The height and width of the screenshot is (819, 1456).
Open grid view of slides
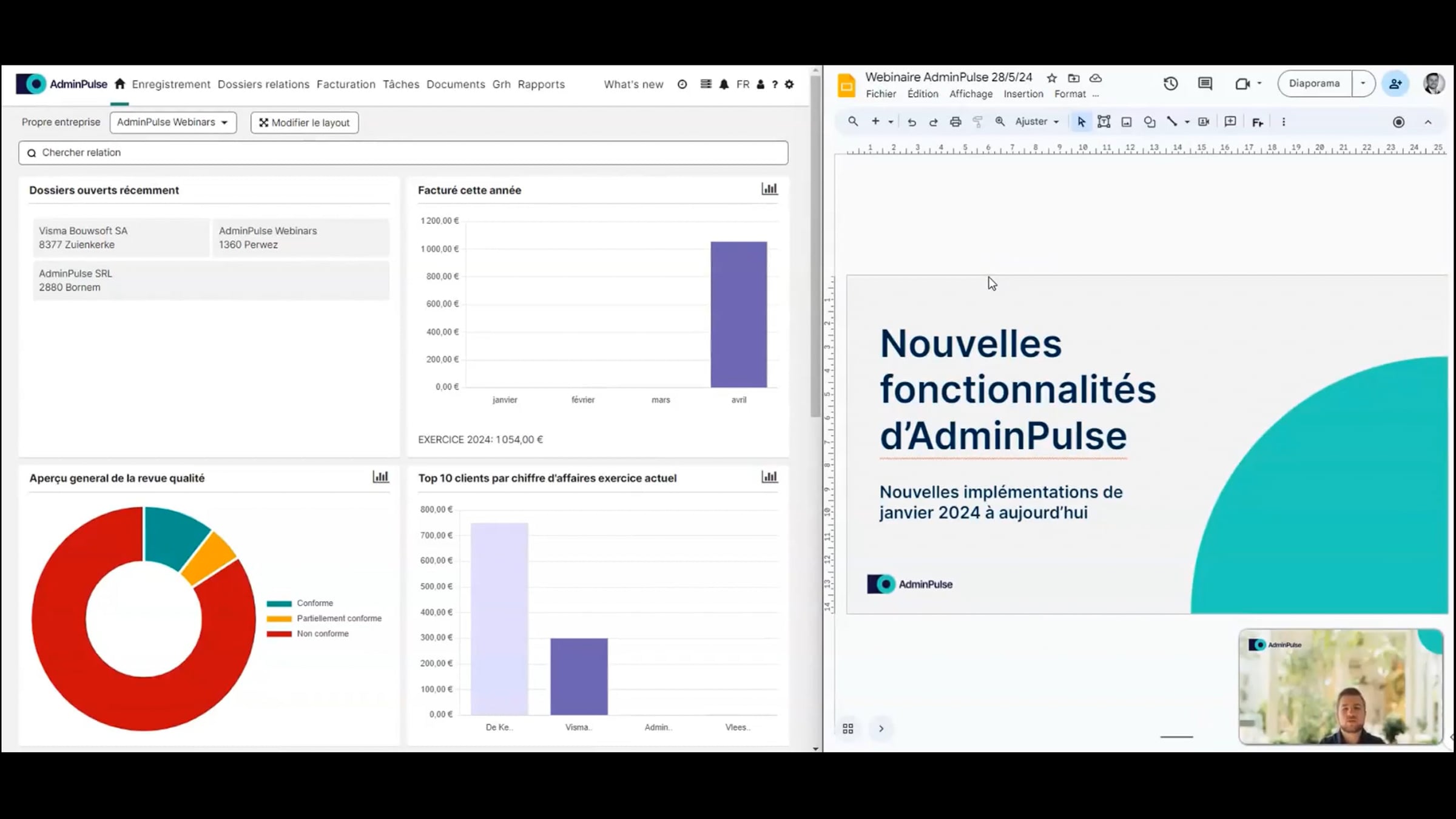pos(848,729)
